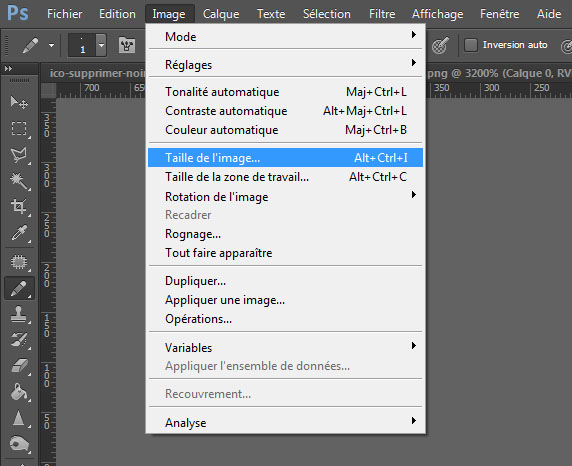Open the Sélection menu
Screen dimensions: 572x466
coord(326,14)
